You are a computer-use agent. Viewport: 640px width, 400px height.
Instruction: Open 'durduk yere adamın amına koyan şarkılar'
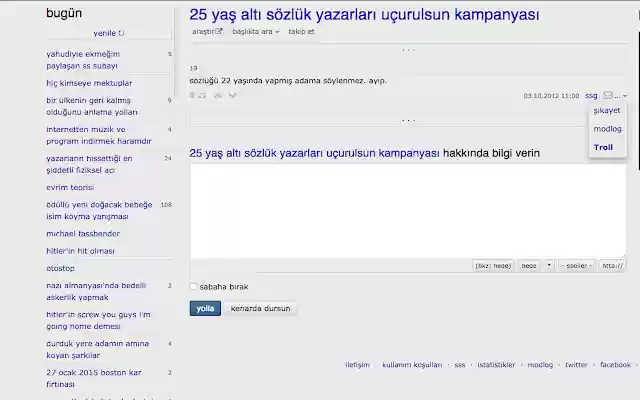[x=98, y=349]
